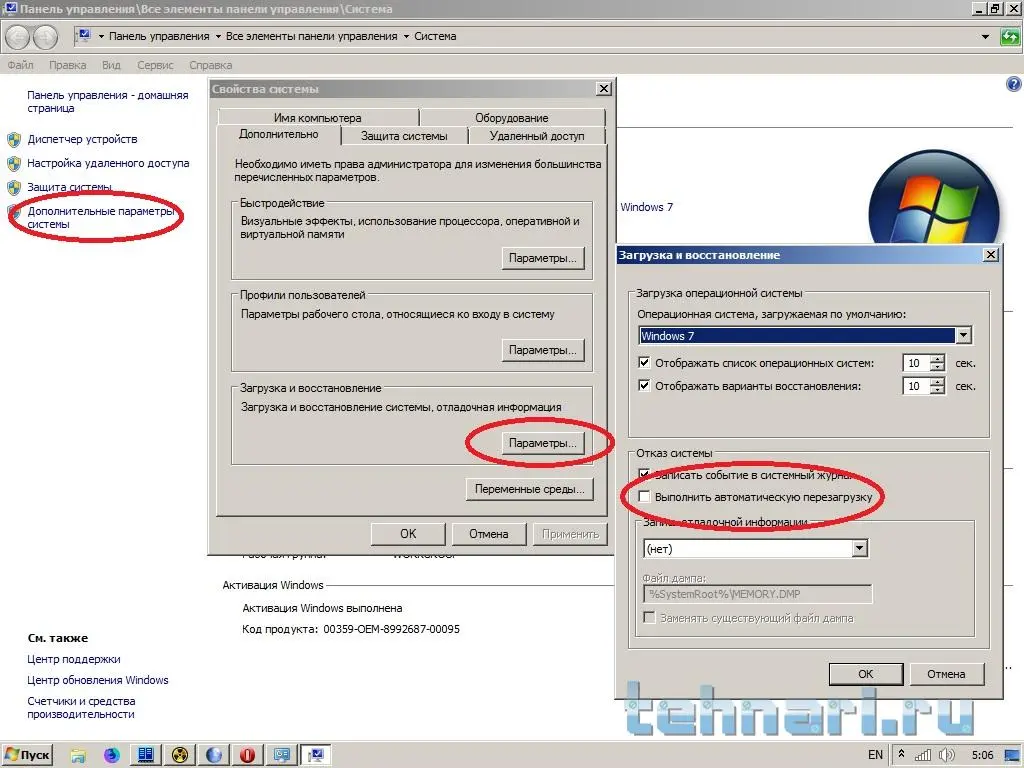This screenshot has width=1024, height=768.
Task: Click Отмена in Свойства системы dialog
Action: [488, 534]
